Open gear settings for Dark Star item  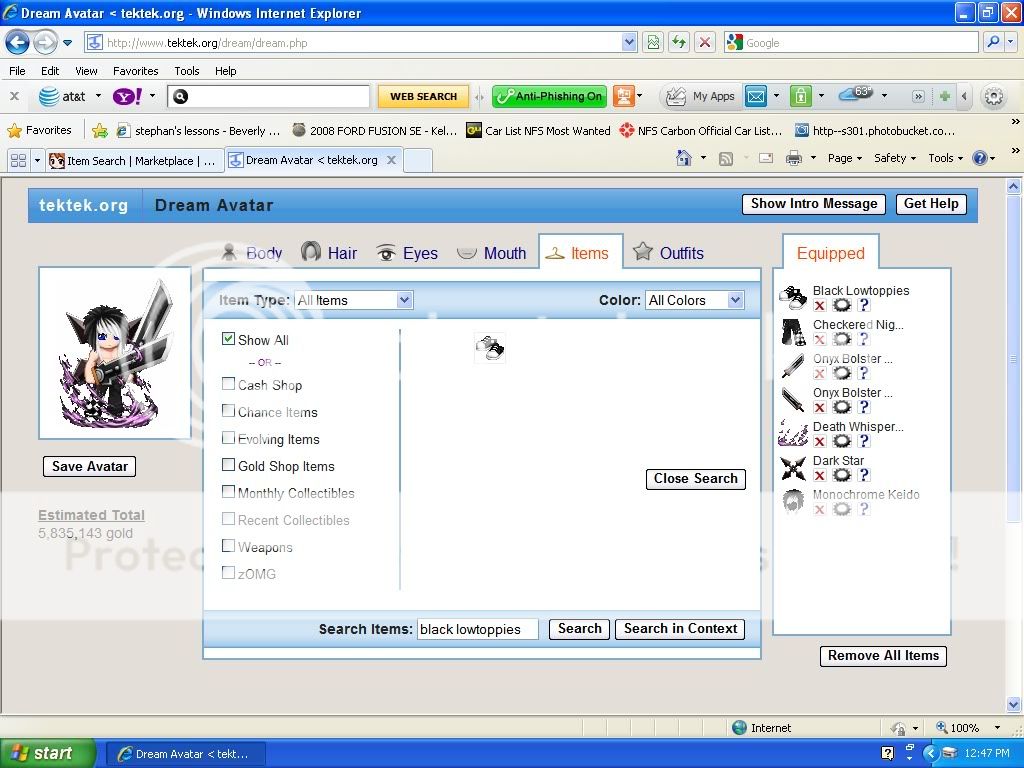842,476
